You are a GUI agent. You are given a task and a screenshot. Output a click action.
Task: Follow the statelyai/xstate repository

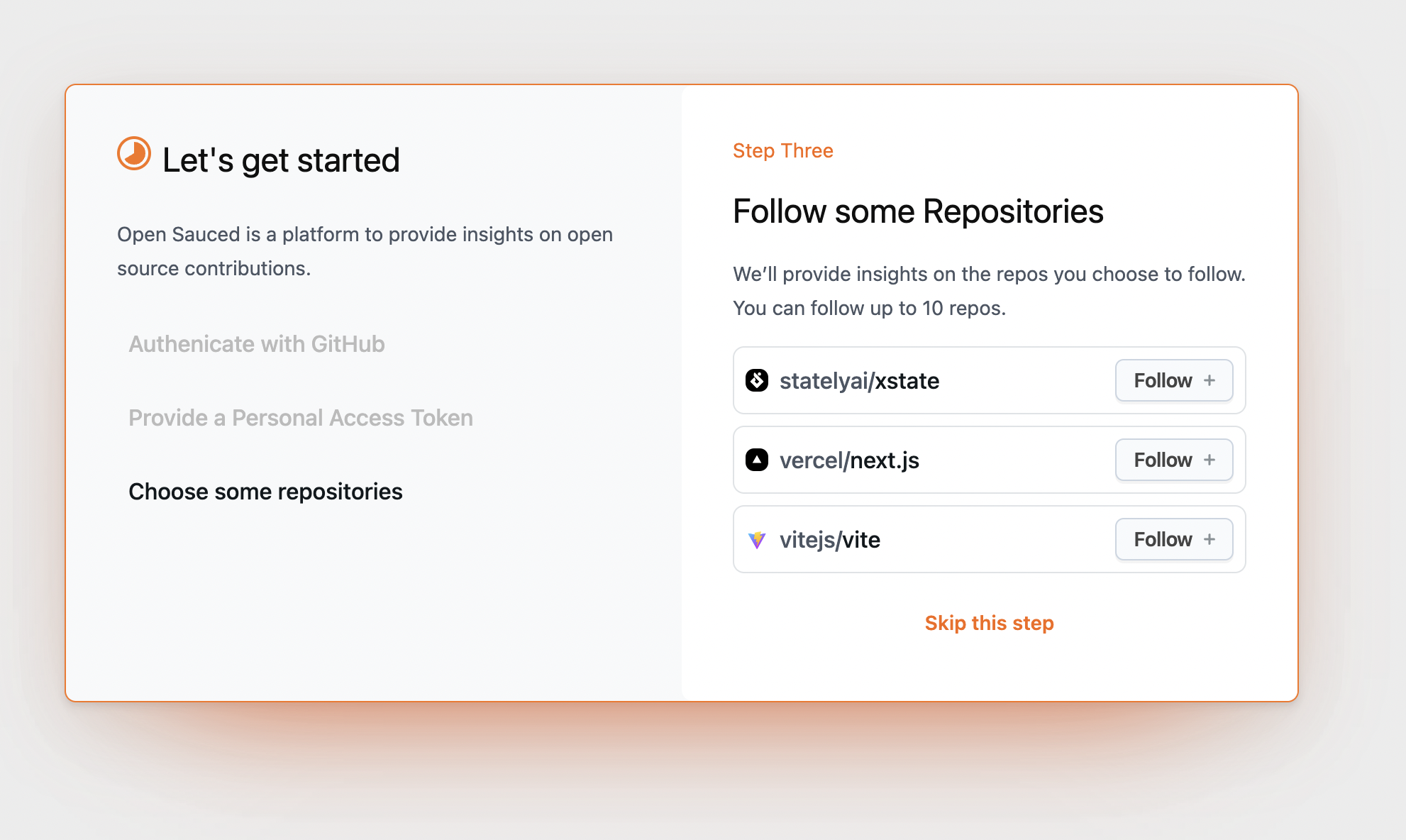pos(1173,380)
